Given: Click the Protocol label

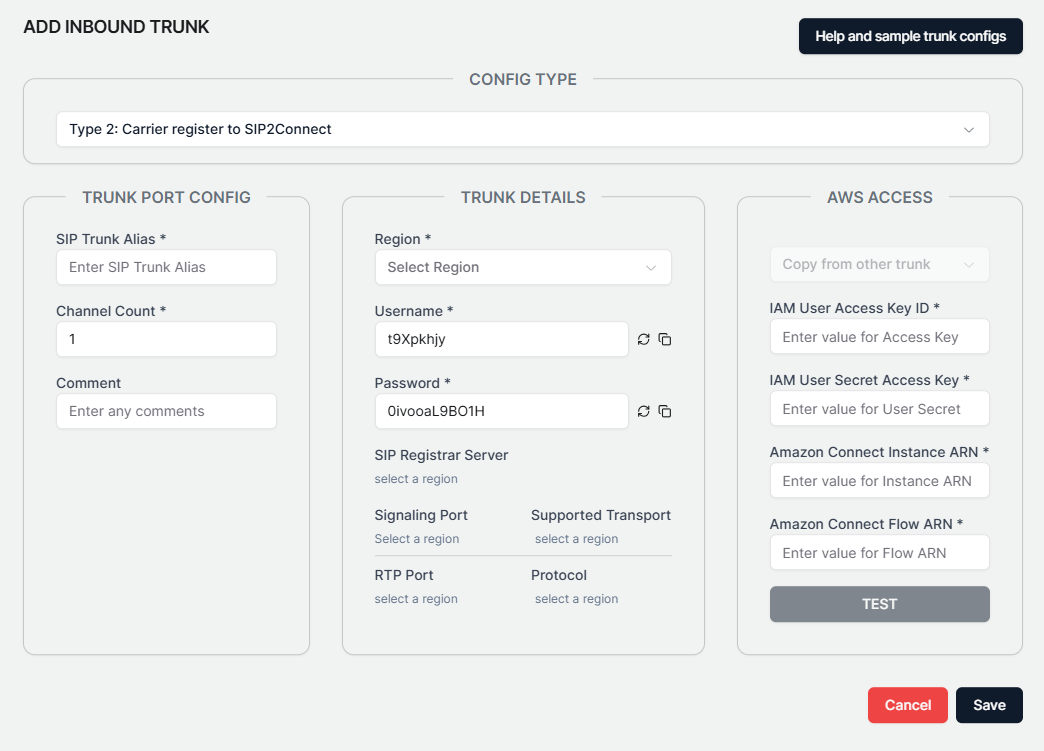Looking at the screenshot, I should [559, 575].
